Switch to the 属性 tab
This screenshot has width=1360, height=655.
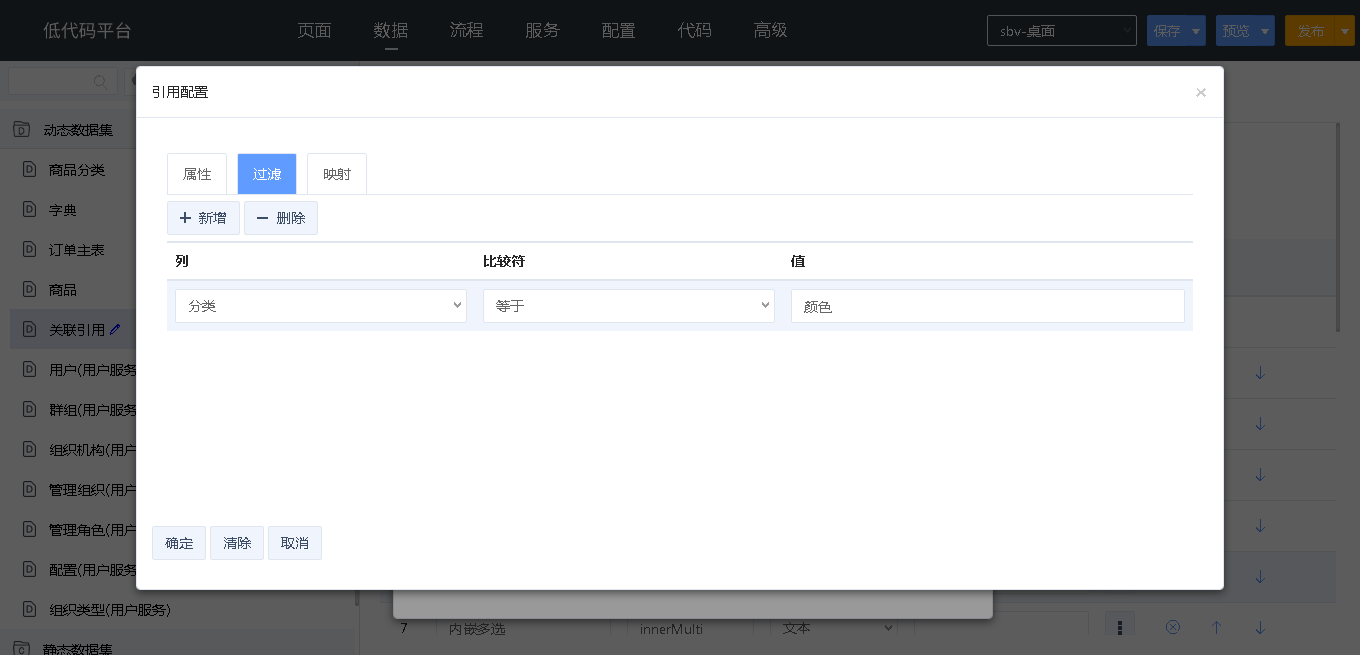[x=197, y=174]
